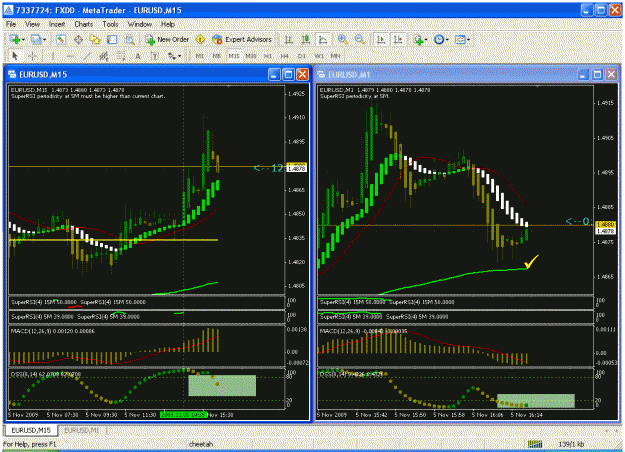Viewport: 625px width, 452px height.
Task: Switch to W1 weekly timeframe
Action: [319, 56]
